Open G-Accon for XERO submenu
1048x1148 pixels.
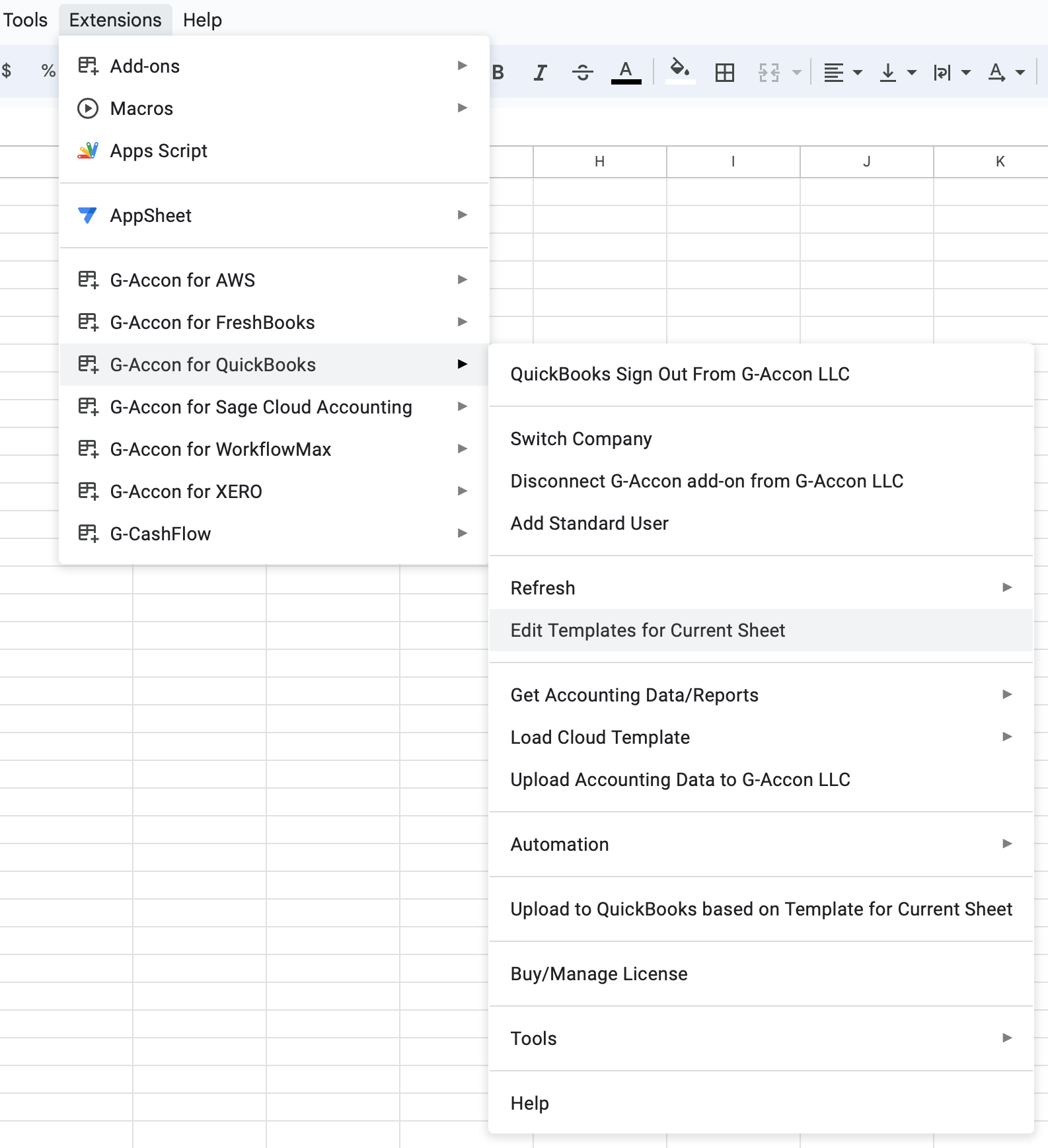pos(274,491)
